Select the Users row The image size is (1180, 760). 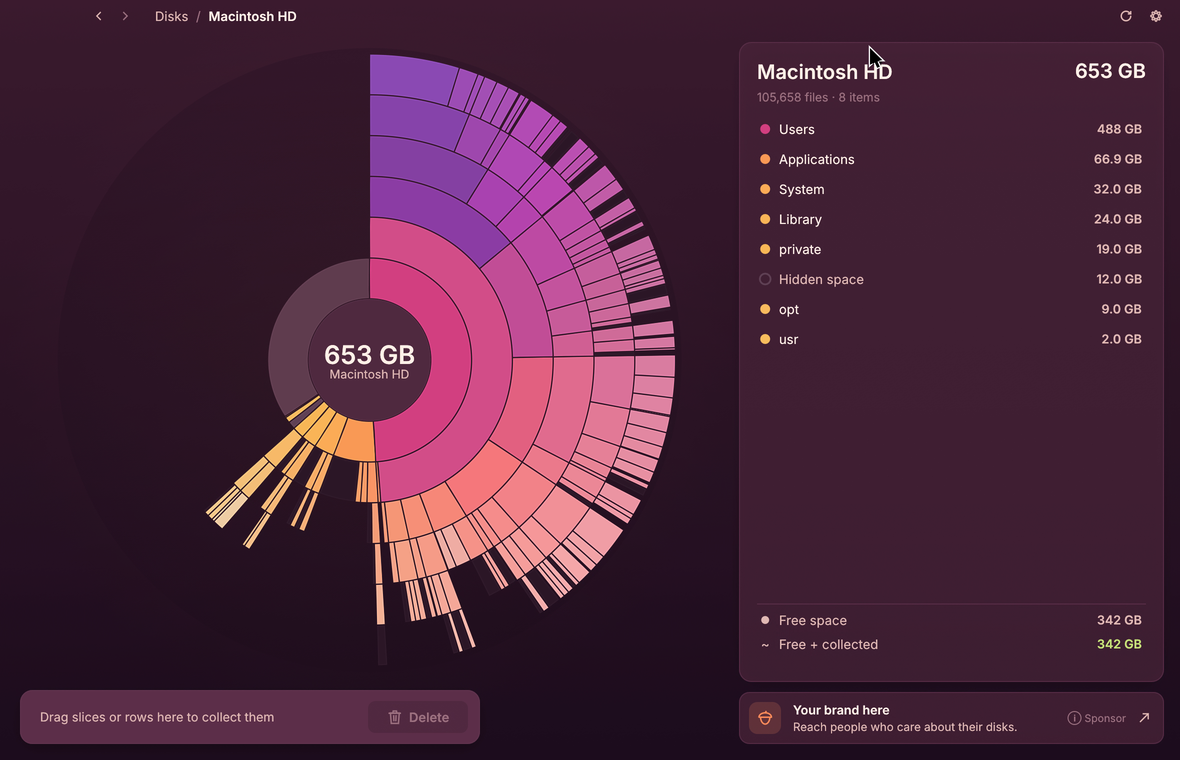951,129
